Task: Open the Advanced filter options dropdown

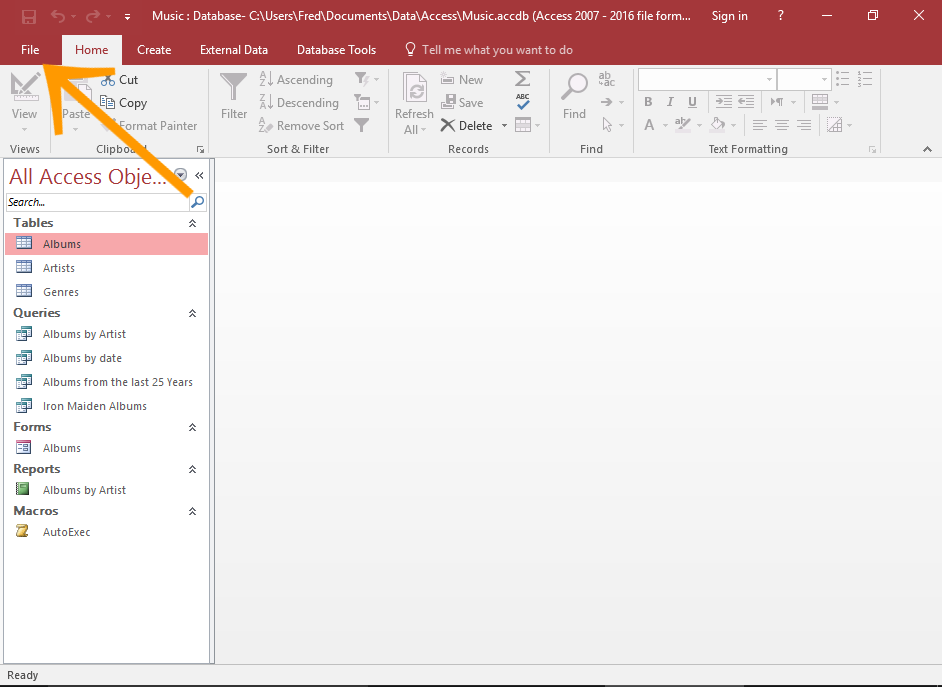Action: point(367,102)
